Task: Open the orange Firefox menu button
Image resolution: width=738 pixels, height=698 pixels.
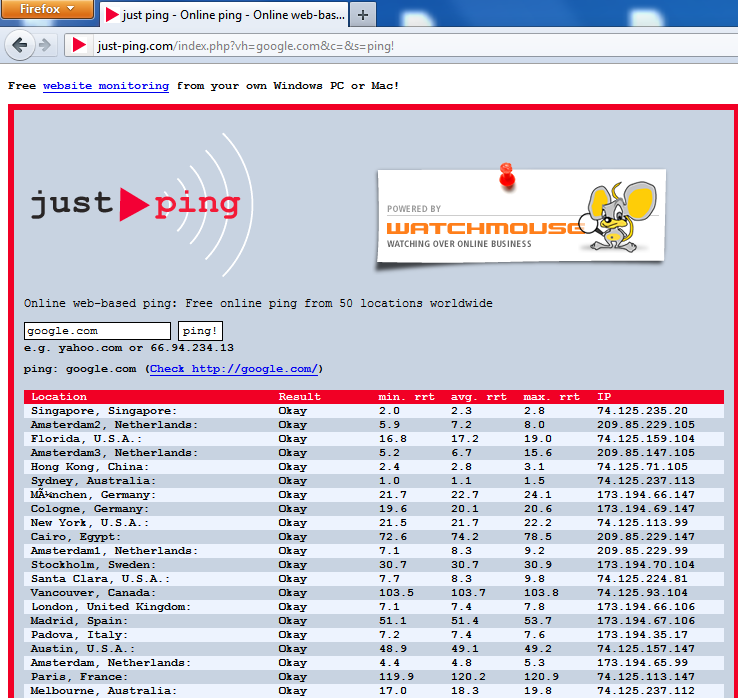Action: (47, 8)
